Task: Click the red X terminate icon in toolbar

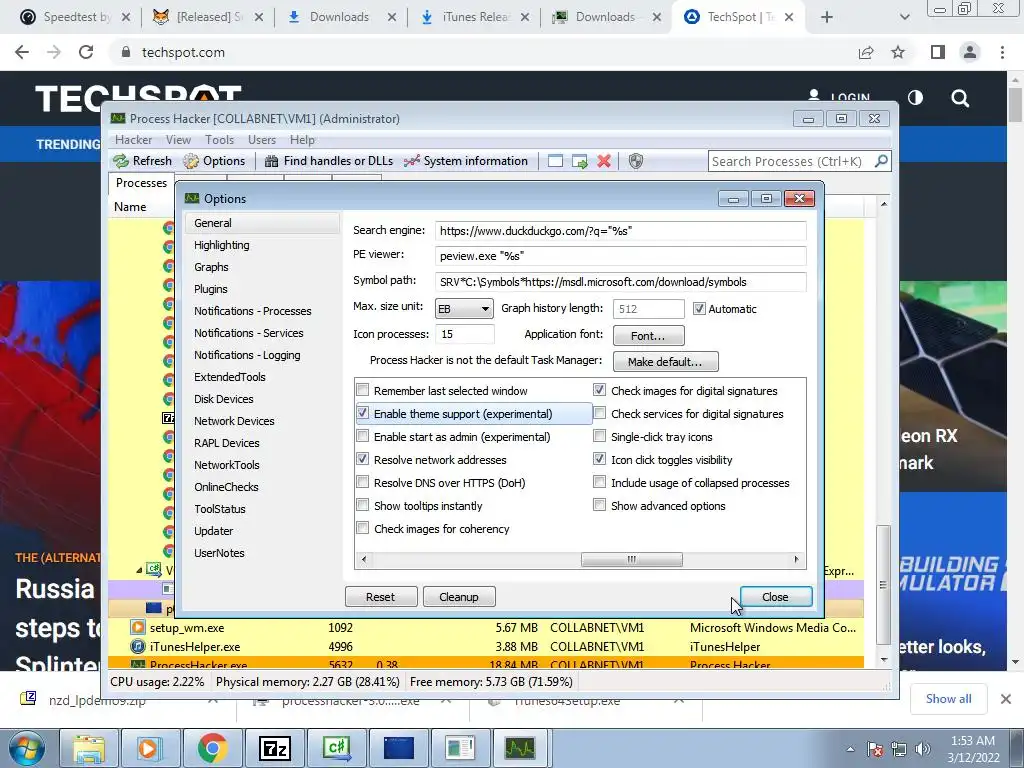Action: (x=604, y=161)
